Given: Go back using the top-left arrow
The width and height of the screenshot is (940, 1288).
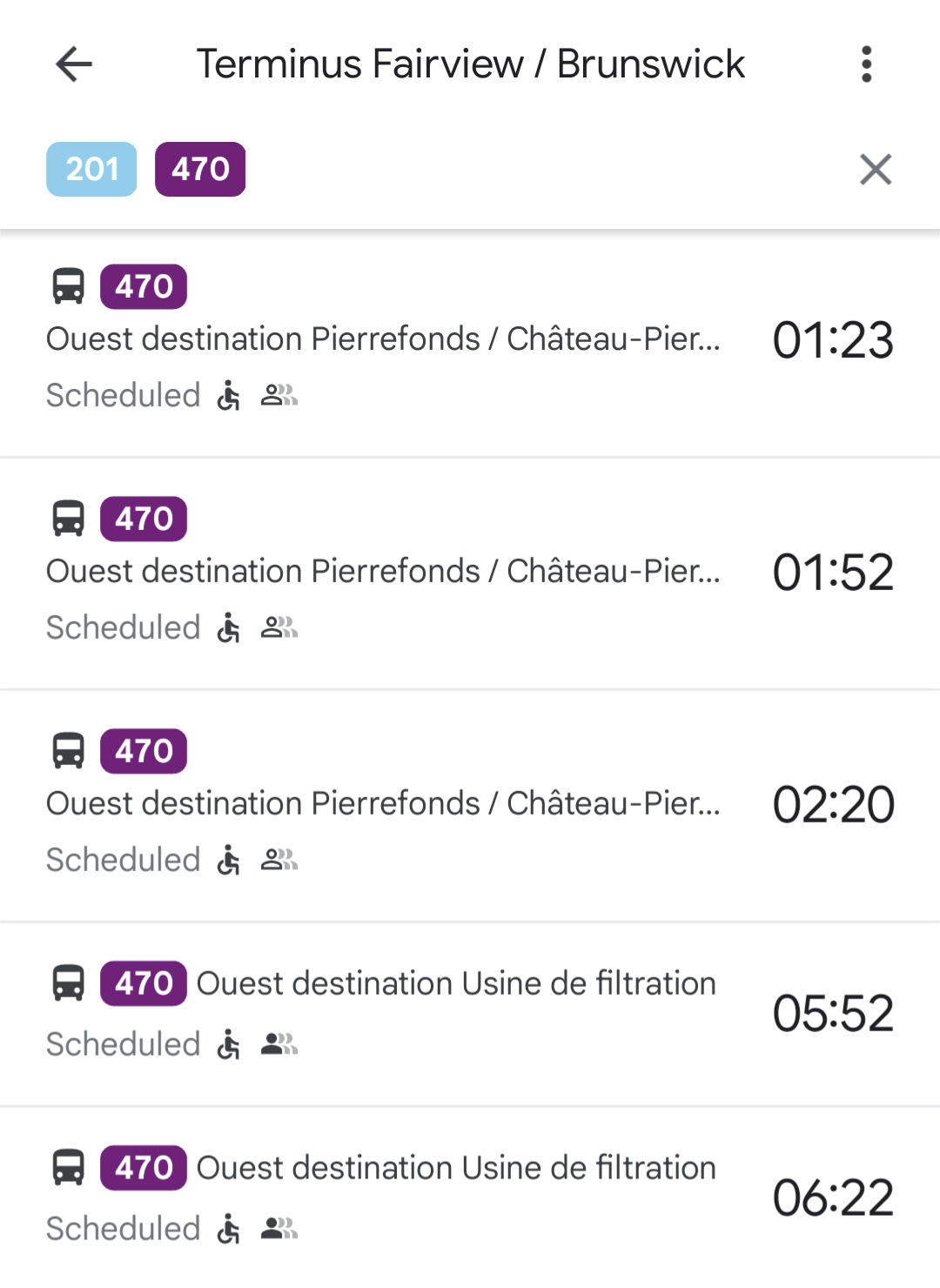Looking at the screenshot, I should pyautogui.click(x=74, y=64).
